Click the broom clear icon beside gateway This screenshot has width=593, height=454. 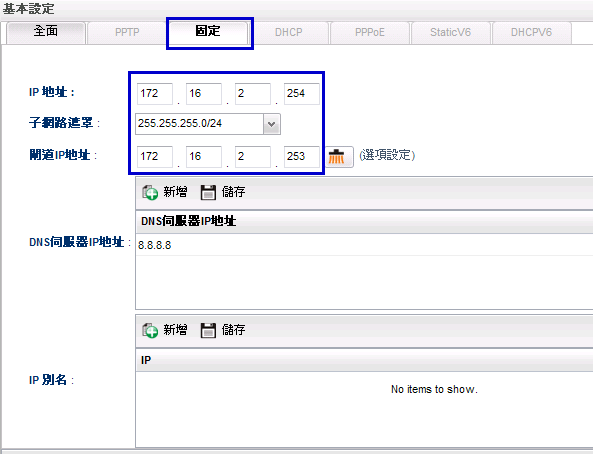(337, 157)
